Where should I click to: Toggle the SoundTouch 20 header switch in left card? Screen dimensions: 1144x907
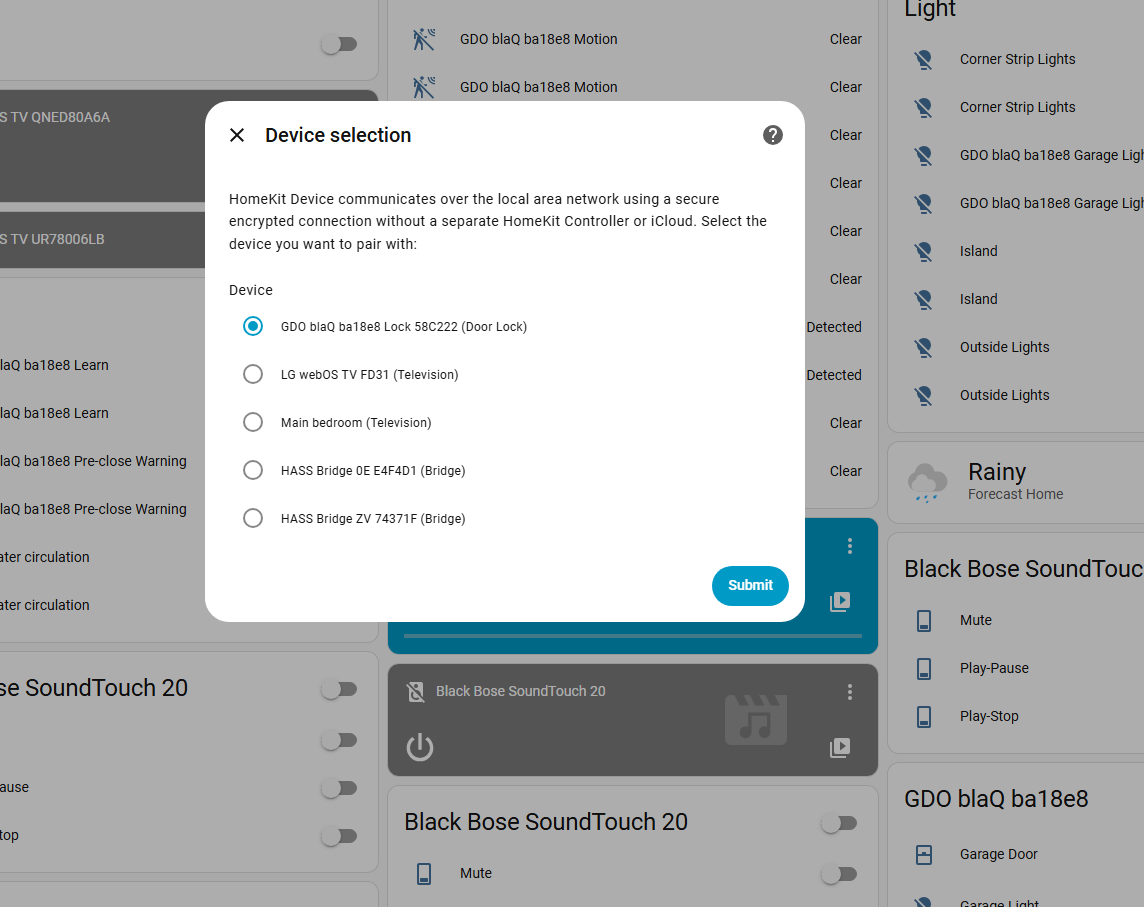click(x=339, y=689)
